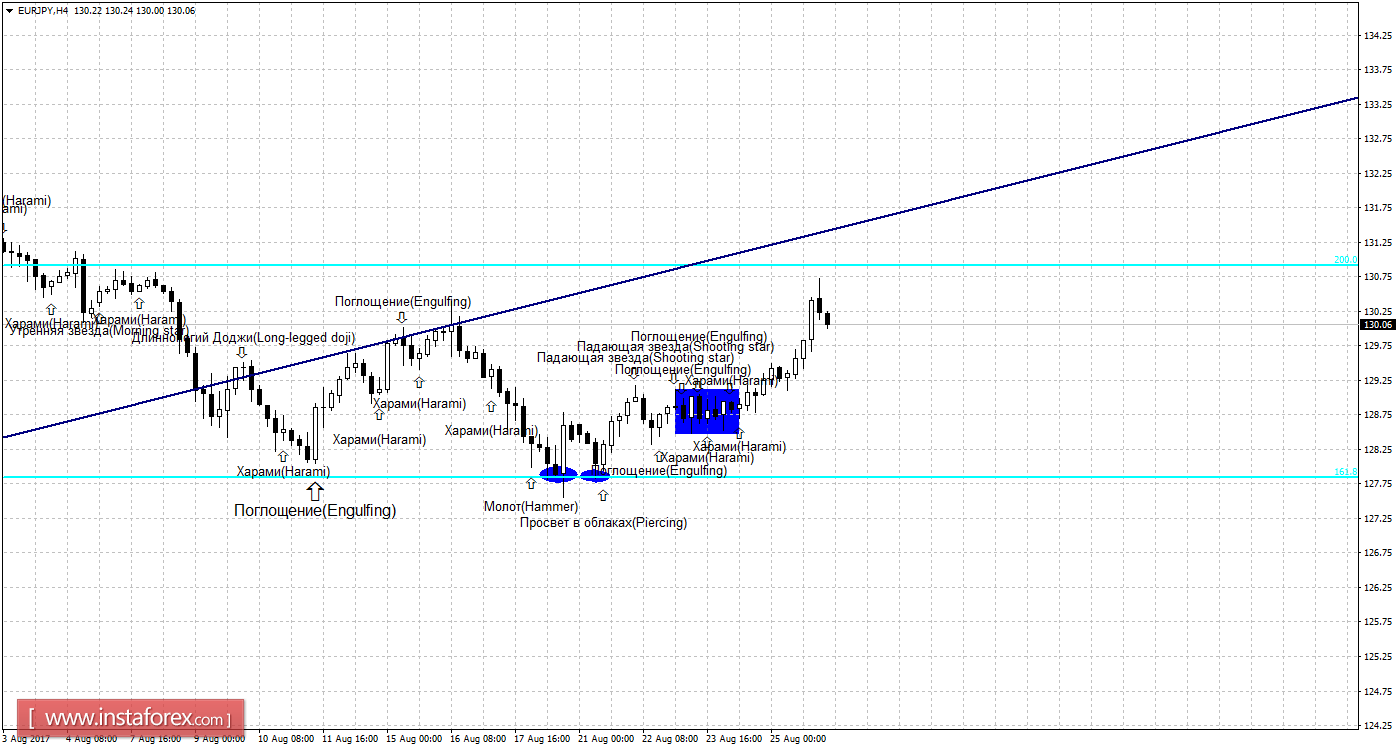
Task: Click the 133.25 price axis label
Action: pos(1379,104)
